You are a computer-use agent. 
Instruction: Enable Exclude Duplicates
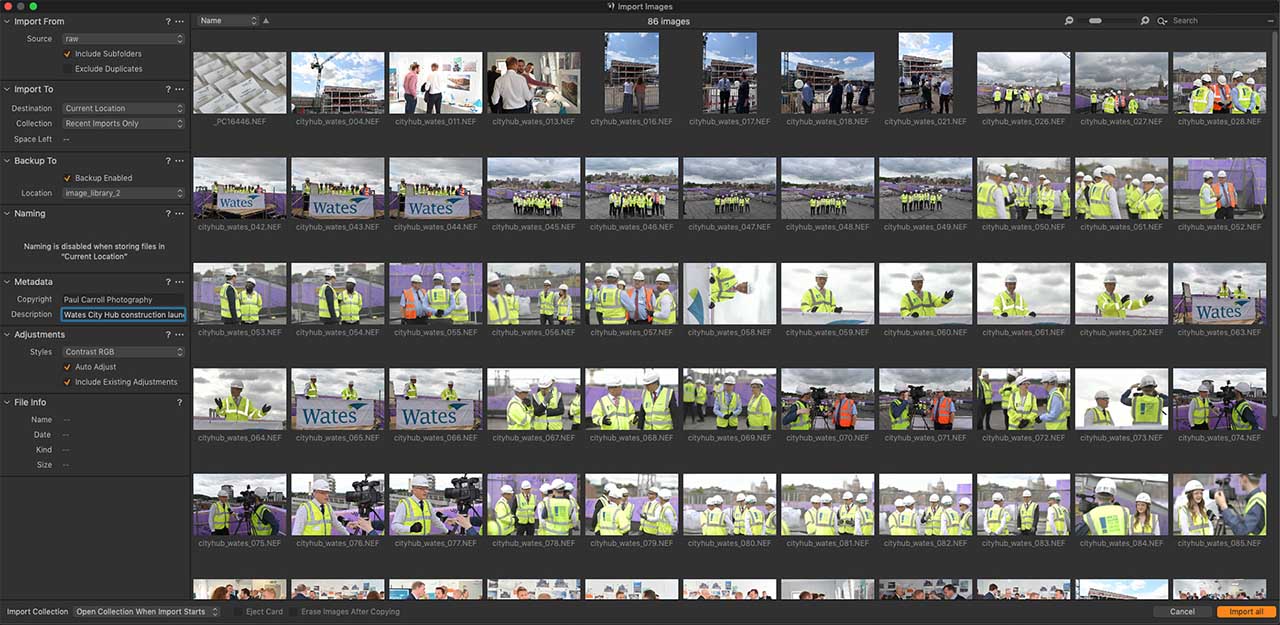pos(68,69)
